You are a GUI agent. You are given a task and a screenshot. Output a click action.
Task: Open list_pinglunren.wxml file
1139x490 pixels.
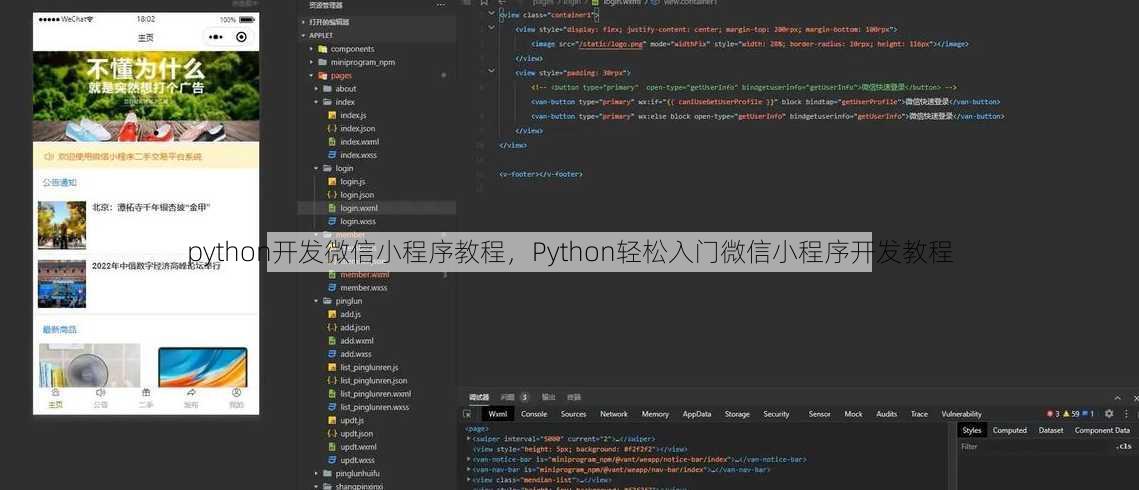(376, 394)
